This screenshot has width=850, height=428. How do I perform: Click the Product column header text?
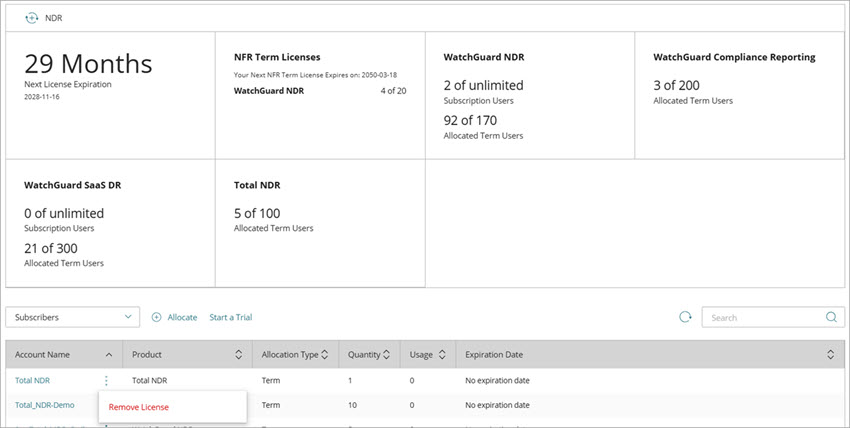[147, 355]
